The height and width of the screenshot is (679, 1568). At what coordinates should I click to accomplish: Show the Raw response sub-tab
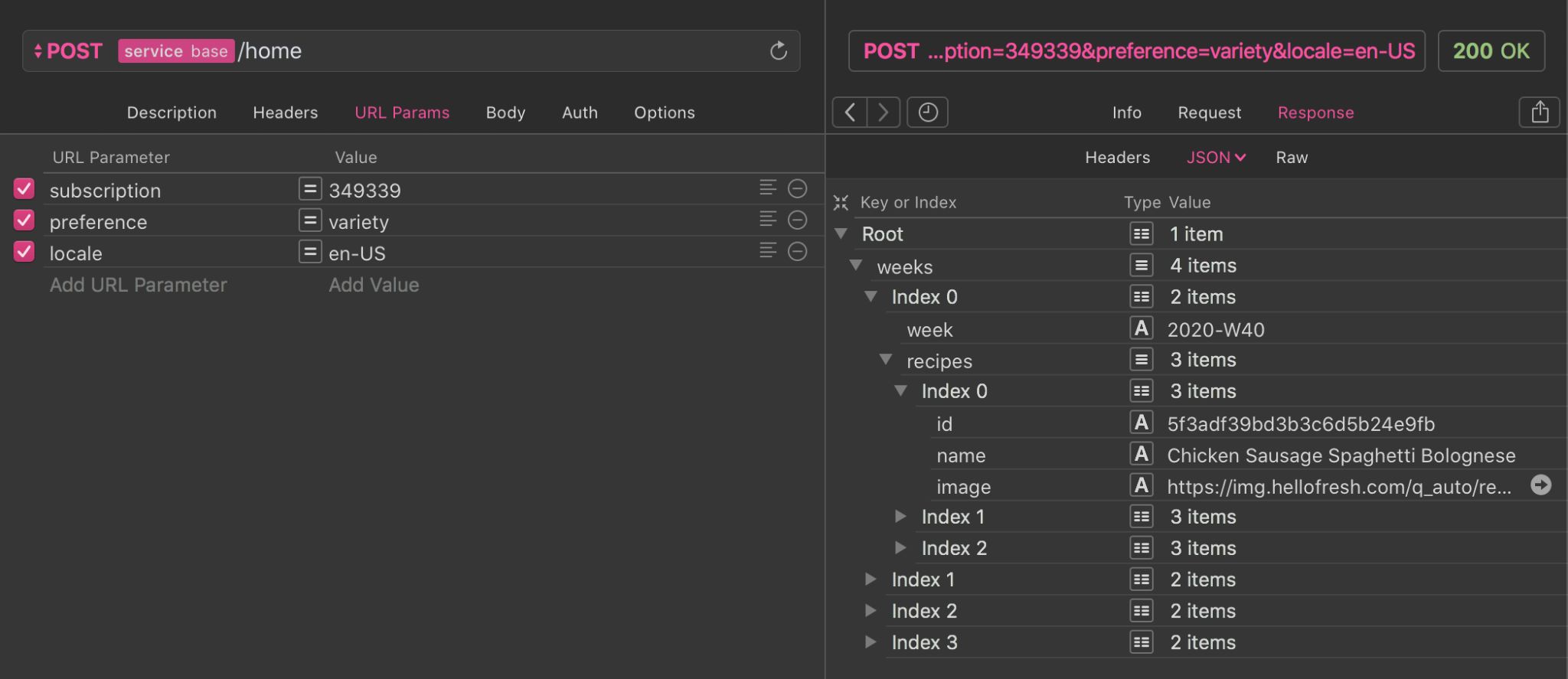1292,157
